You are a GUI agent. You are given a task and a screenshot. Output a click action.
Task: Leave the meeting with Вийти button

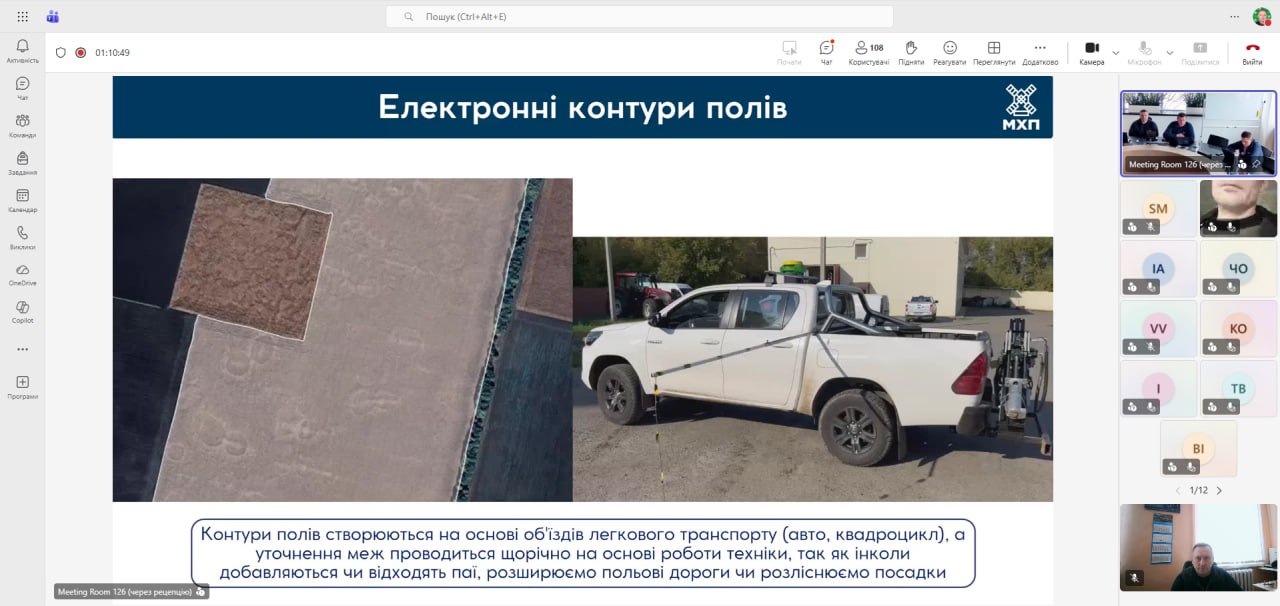1252,52
